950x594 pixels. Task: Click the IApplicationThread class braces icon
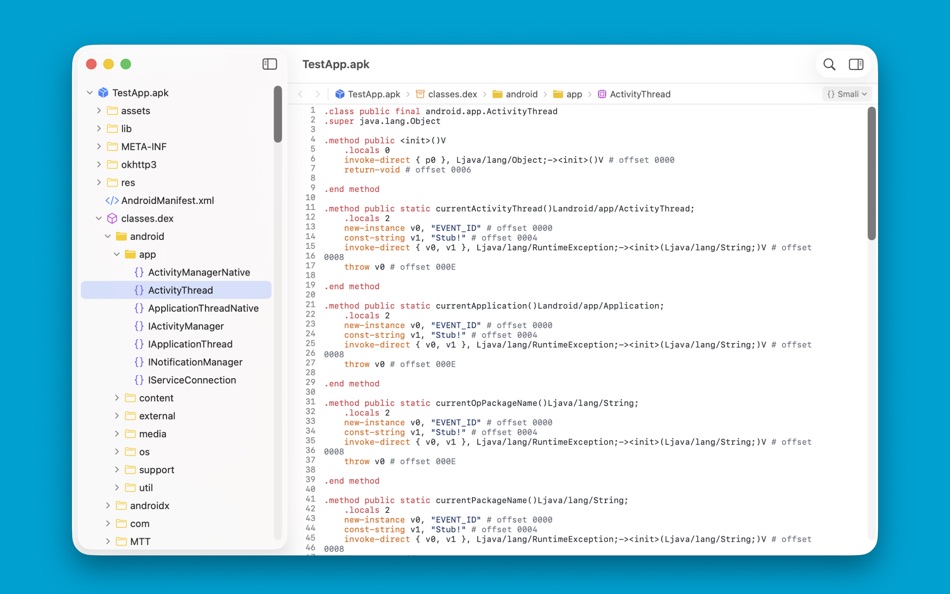(139, 344)
